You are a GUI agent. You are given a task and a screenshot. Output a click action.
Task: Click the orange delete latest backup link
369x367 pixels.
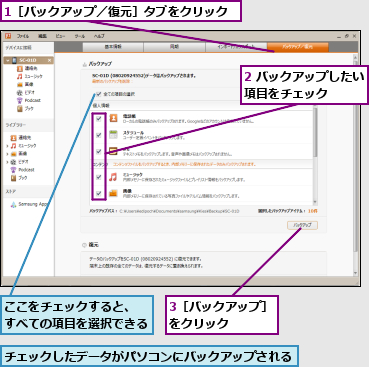click(112, 81)
